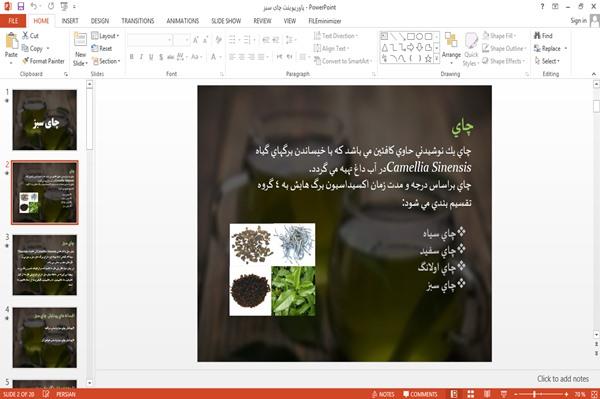
Task: Open the DESIGN ribbon tab
Action: pos(99,21)
